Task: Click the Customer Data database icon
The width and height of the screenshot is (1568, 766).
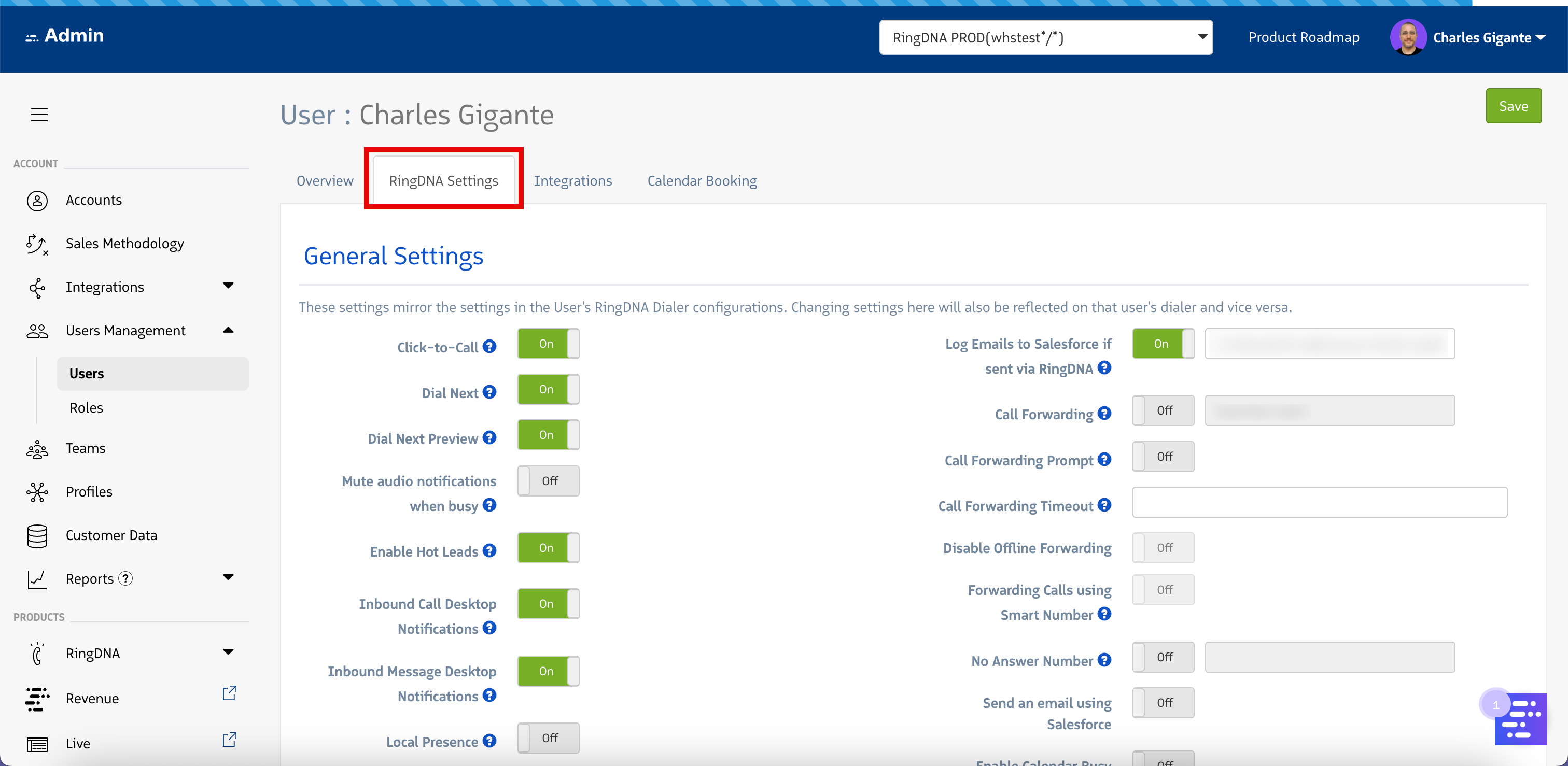Action: point(37,535)
